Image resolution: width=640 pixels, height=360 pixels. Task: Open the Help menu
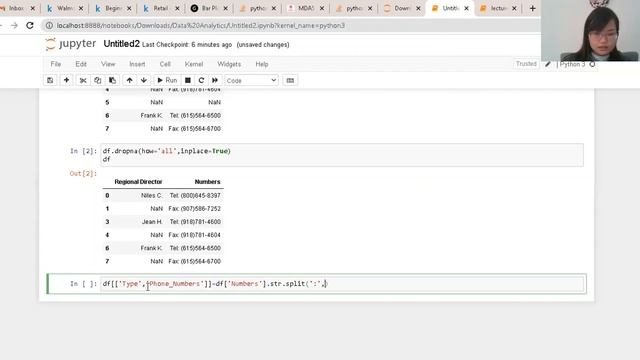click(262, 64)
